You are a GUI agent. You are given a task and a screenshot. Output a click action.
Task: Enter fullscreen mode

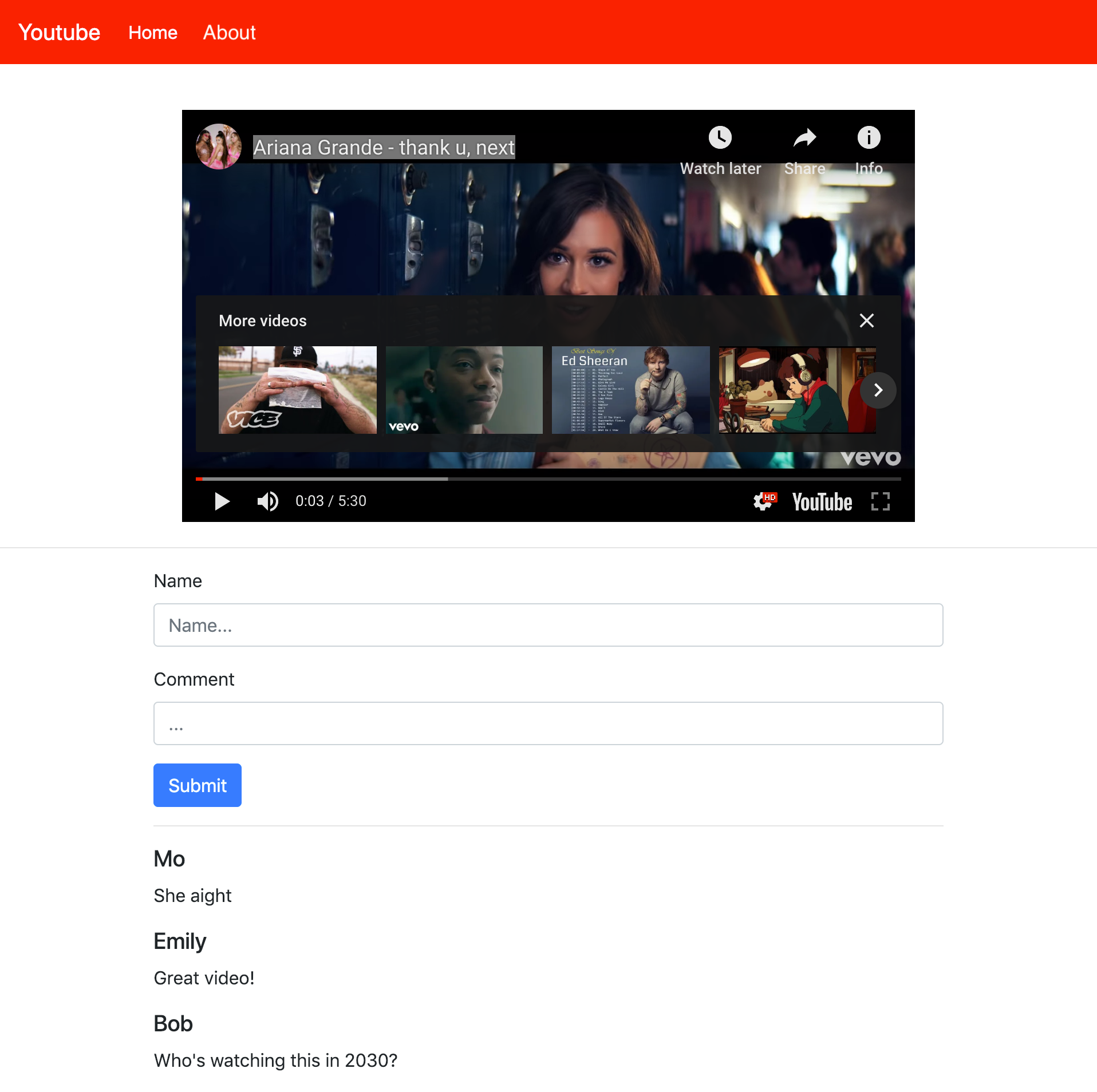click(880, 501)
